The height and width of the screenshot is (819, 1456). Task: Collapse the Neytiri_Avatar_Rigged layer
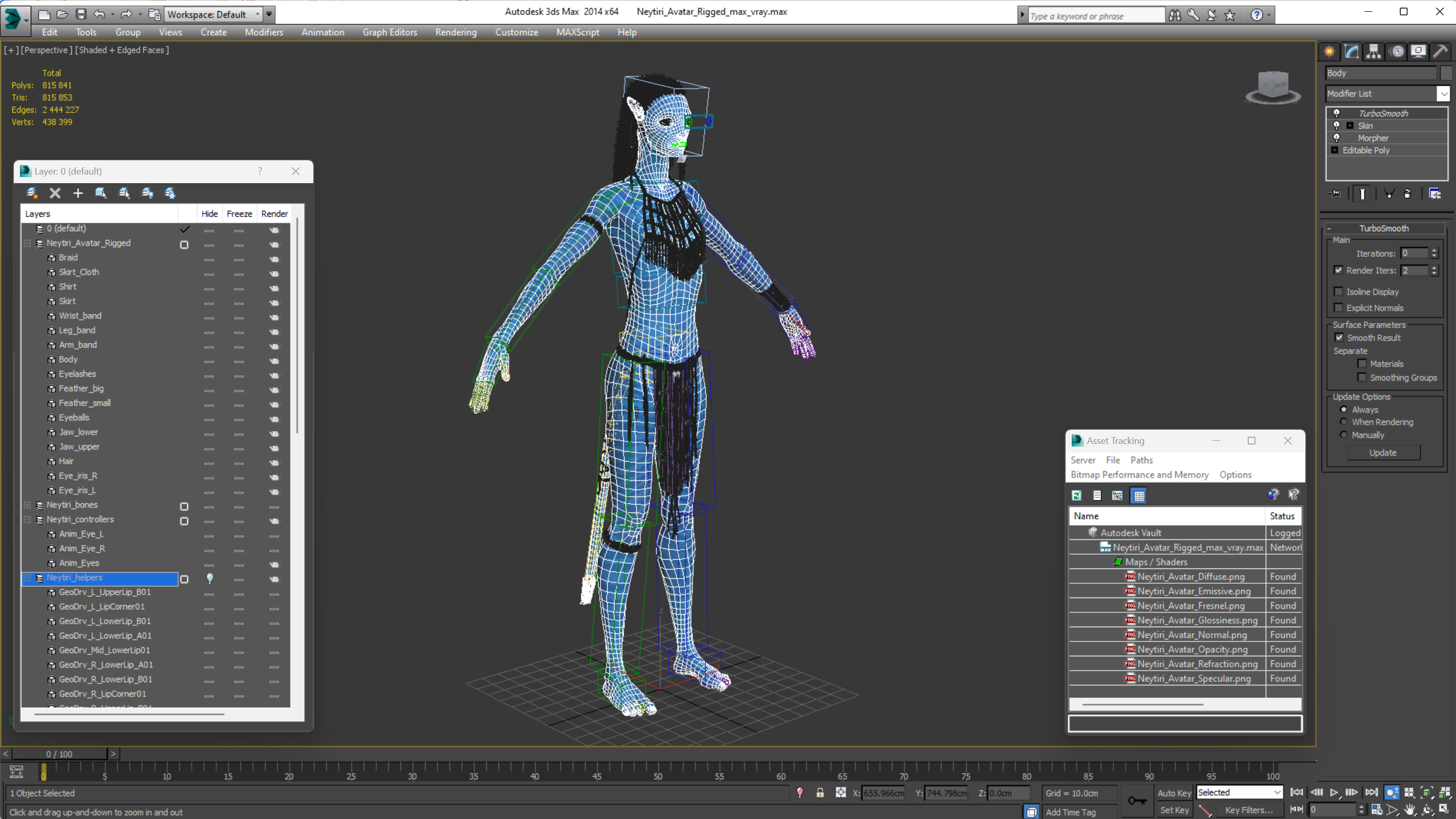tap(27, 243)
